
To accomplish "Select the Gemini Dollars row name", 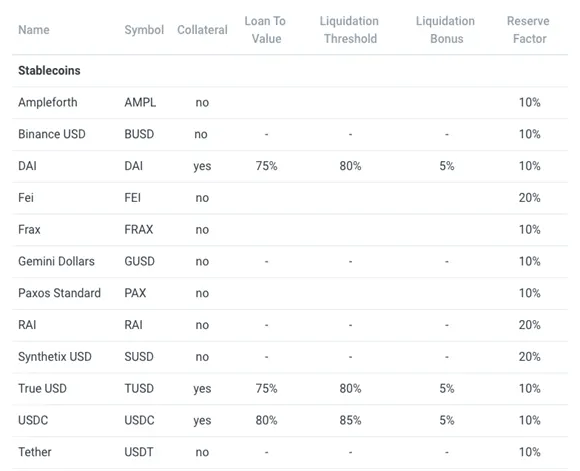I will coord(56,262).
